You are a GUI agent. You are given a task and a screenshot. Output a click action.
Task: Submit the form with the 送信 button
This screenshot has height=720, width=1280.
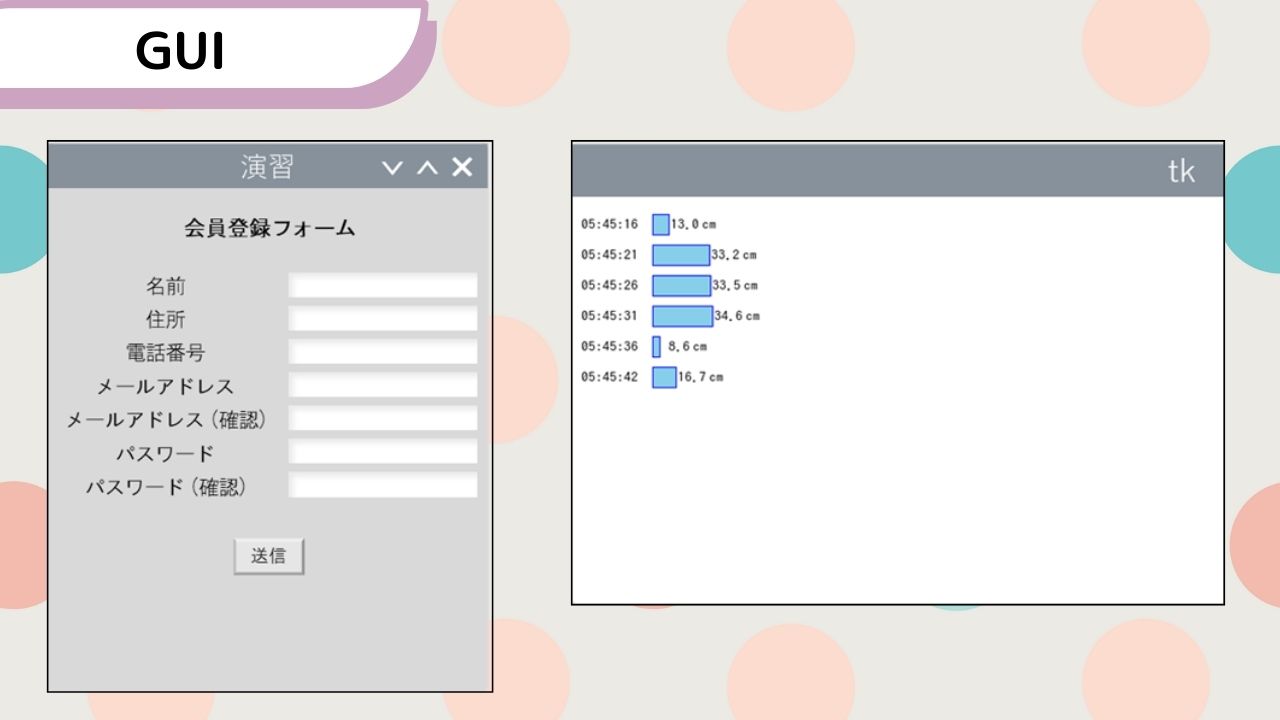[269, 557]
